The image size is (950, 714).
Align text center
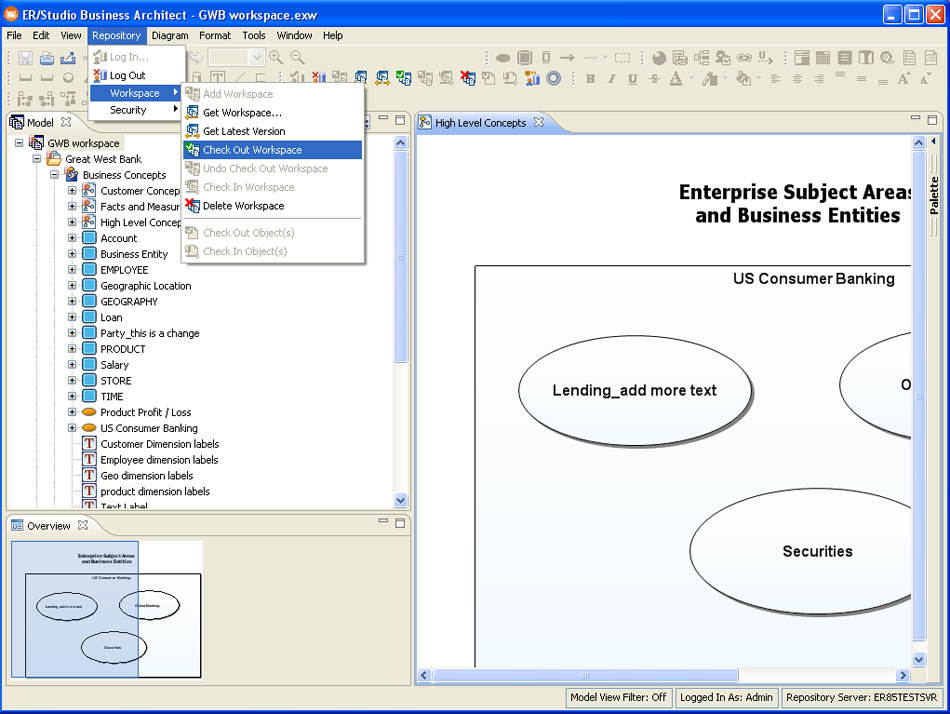click(x=797, y=78)
